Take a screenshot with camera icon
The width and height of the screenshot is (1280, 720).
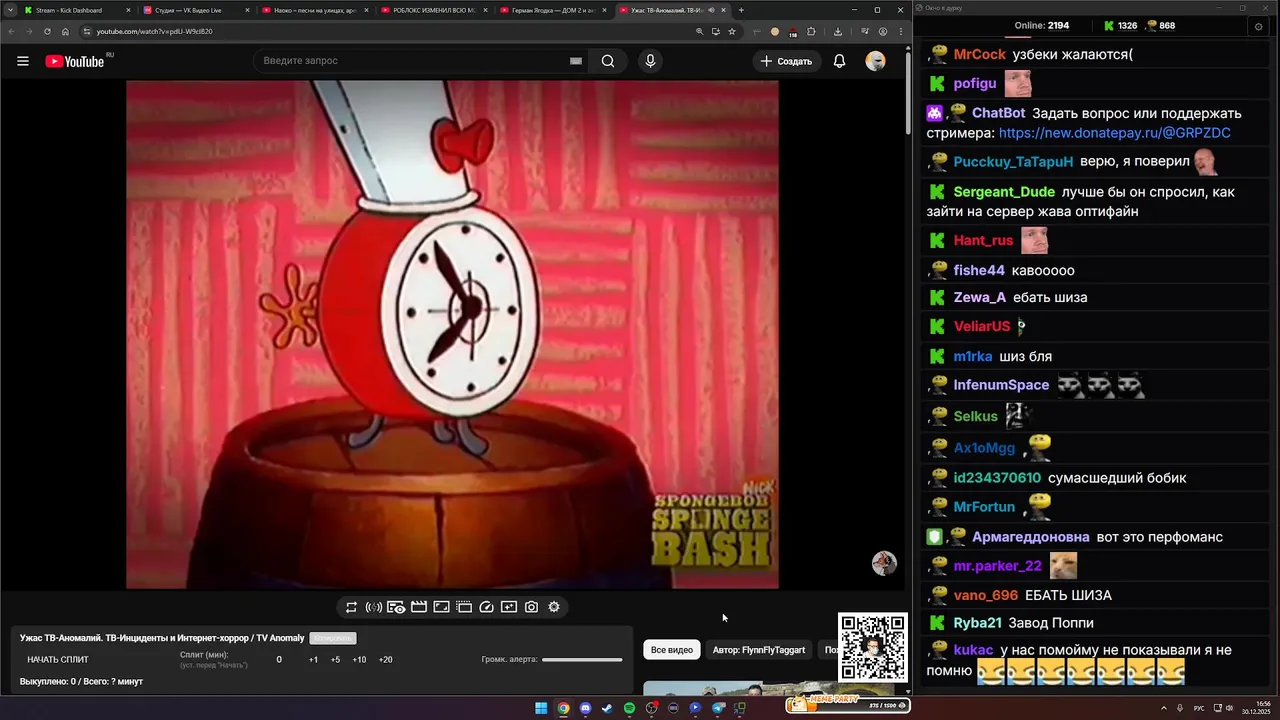[531, 607]
